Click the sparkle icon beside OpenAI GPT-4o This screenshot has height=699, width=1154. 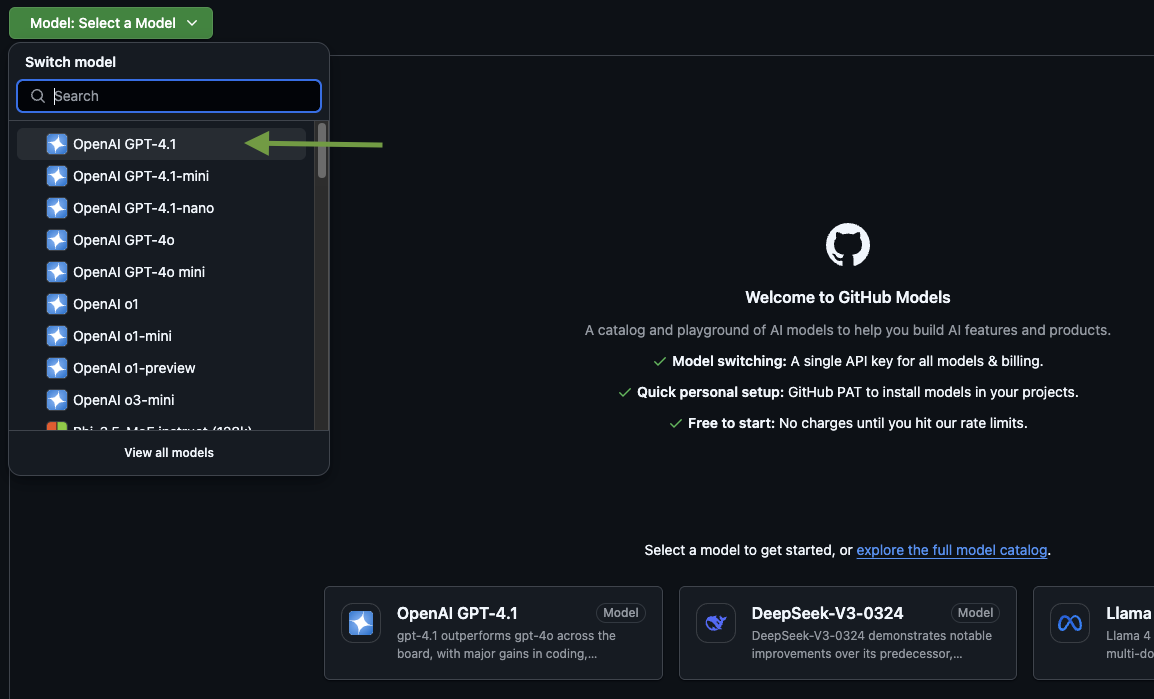point(57,240)
